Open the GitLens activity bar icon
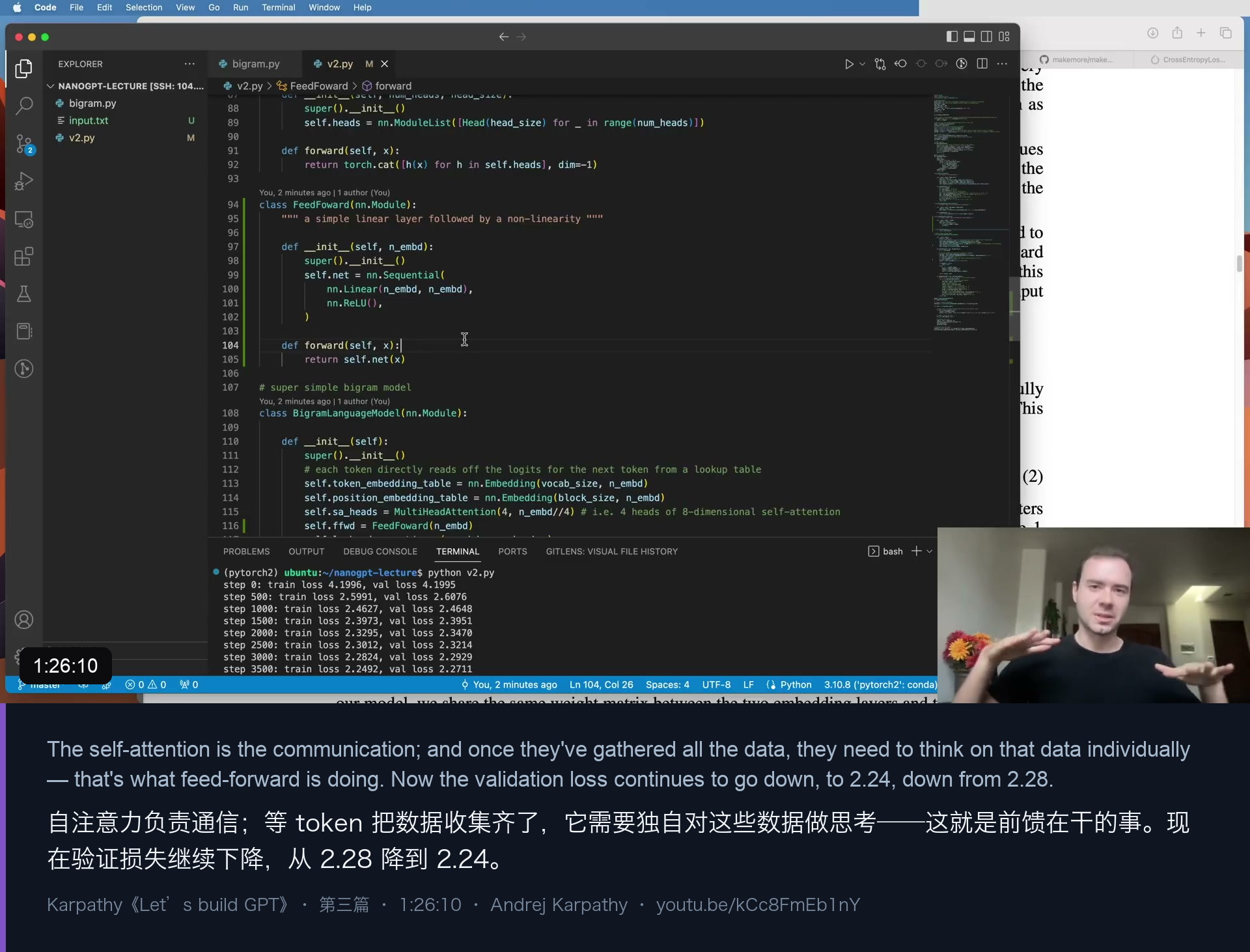This screenshot has width=1250, height=952. [x=24, y=369]
